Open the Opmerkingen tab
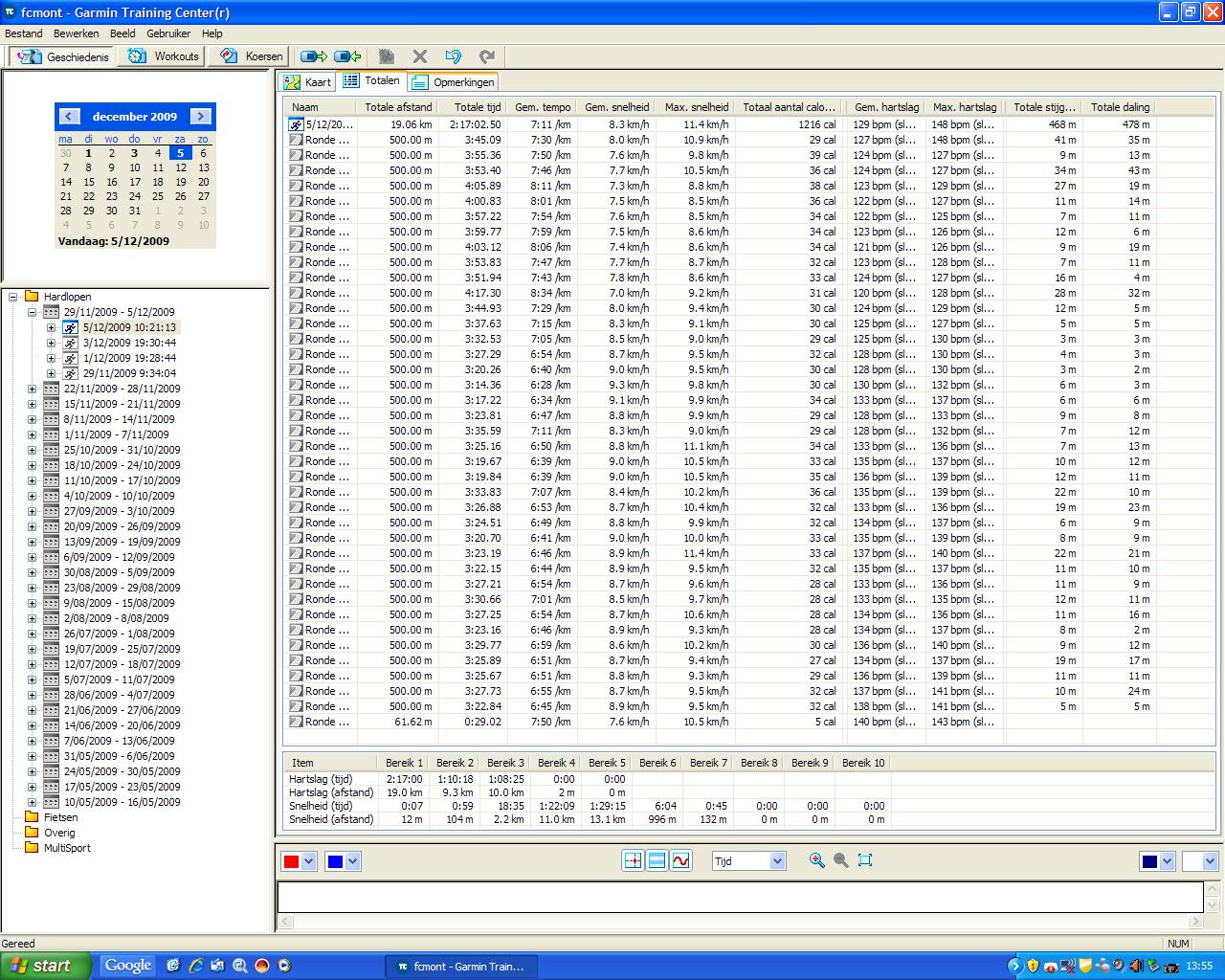The image size is (1225, 980). click(x=453, y=82)
